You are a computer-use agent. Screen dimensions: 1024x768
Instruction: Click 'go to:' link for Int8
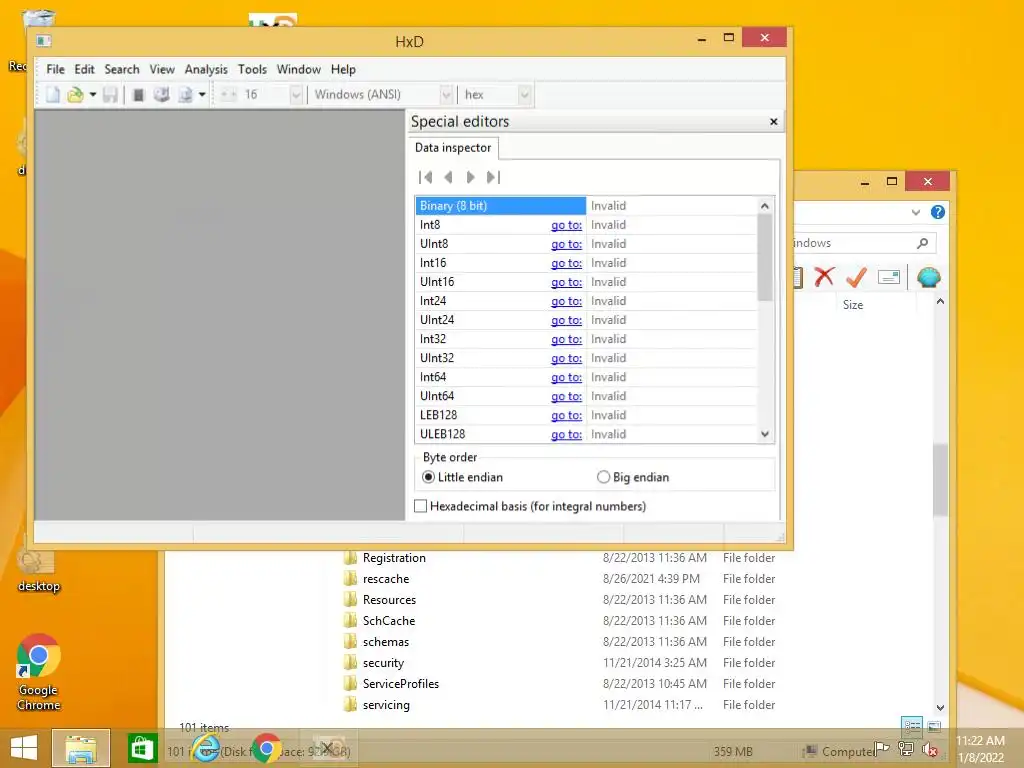coord(566,225)
